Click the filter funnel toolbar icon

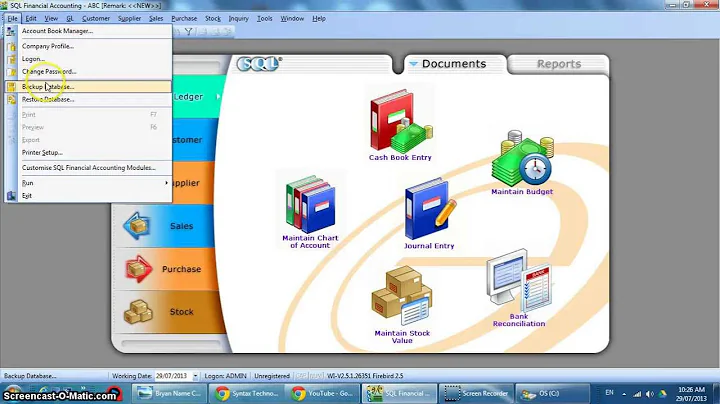tap(189, 31)
